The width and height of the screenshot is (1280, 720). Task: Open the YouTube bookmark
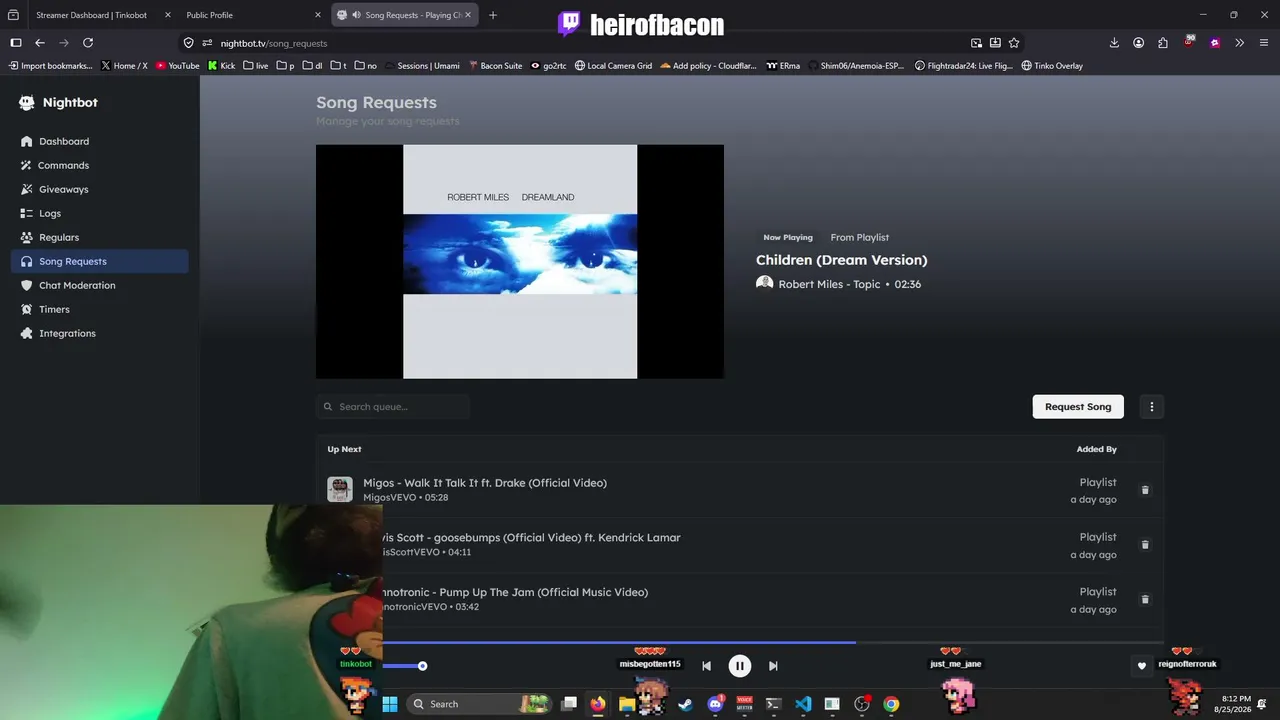[x=178, y=66]
